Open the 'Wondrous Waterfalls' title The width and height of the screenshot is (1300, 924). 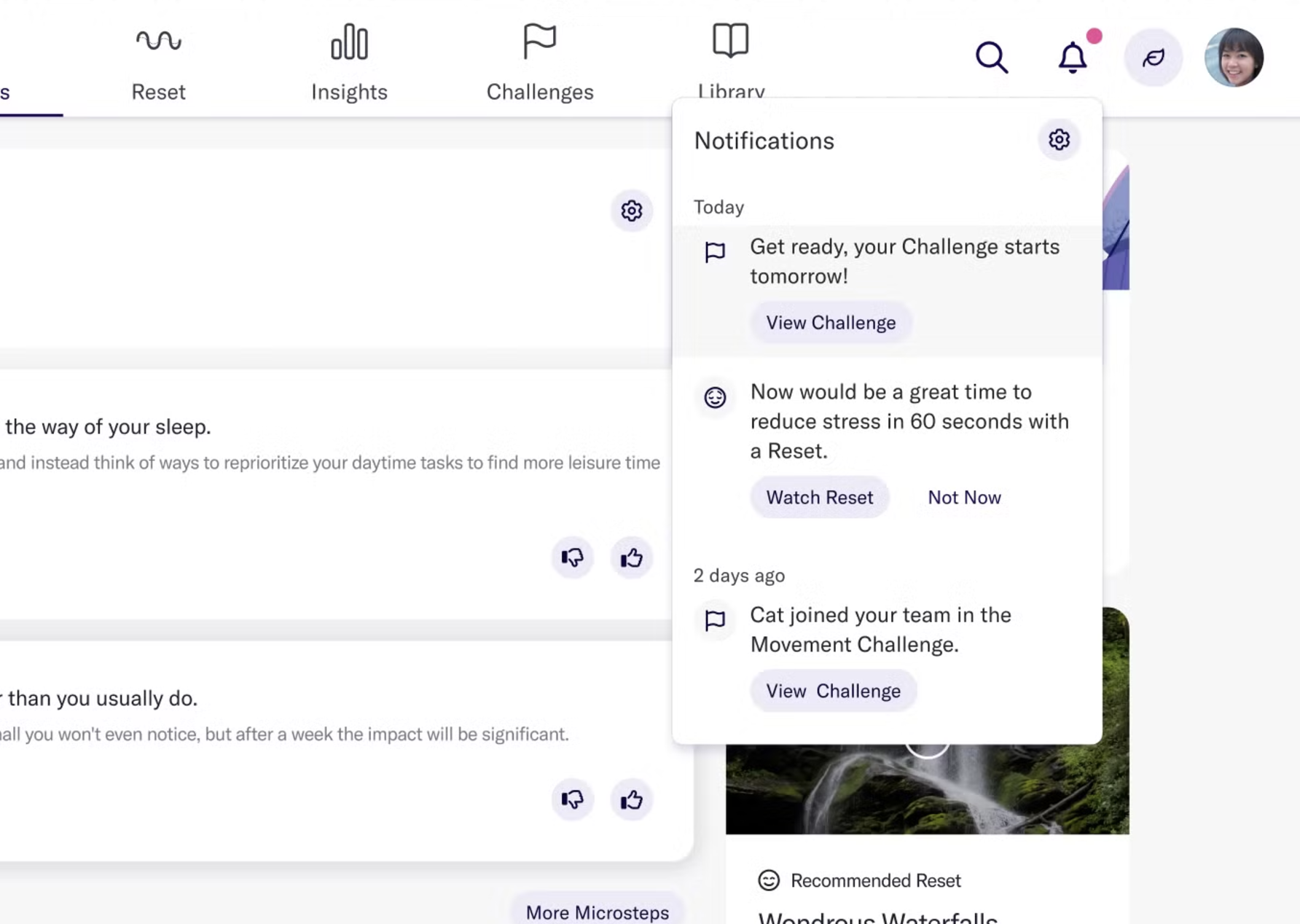[877, 917]
